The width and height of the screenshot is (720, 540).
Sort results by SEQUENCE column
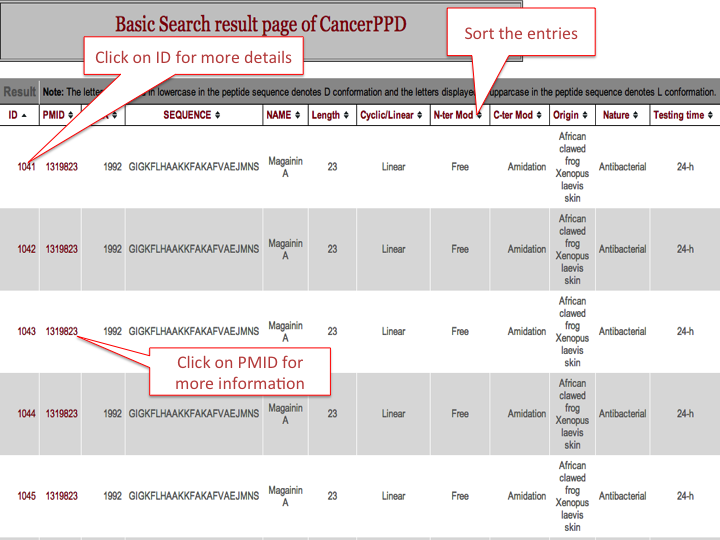tap(193, 115)
